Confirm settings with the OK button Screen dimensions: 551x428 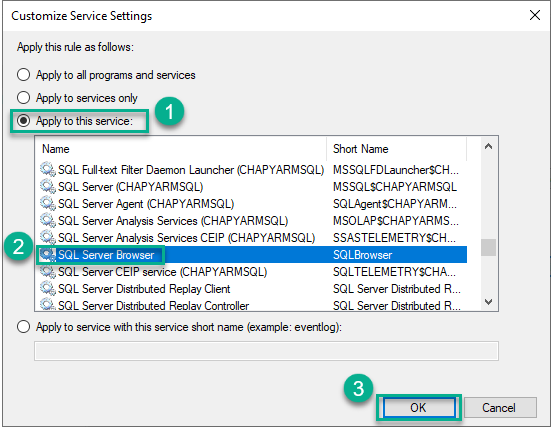pos(418,408)
